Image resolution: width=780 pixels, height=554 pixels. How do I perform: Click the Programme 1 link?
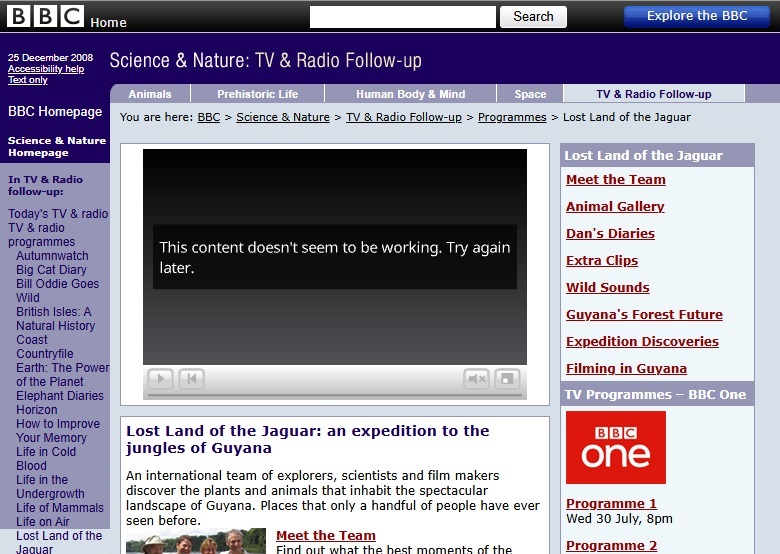(611, 503)
